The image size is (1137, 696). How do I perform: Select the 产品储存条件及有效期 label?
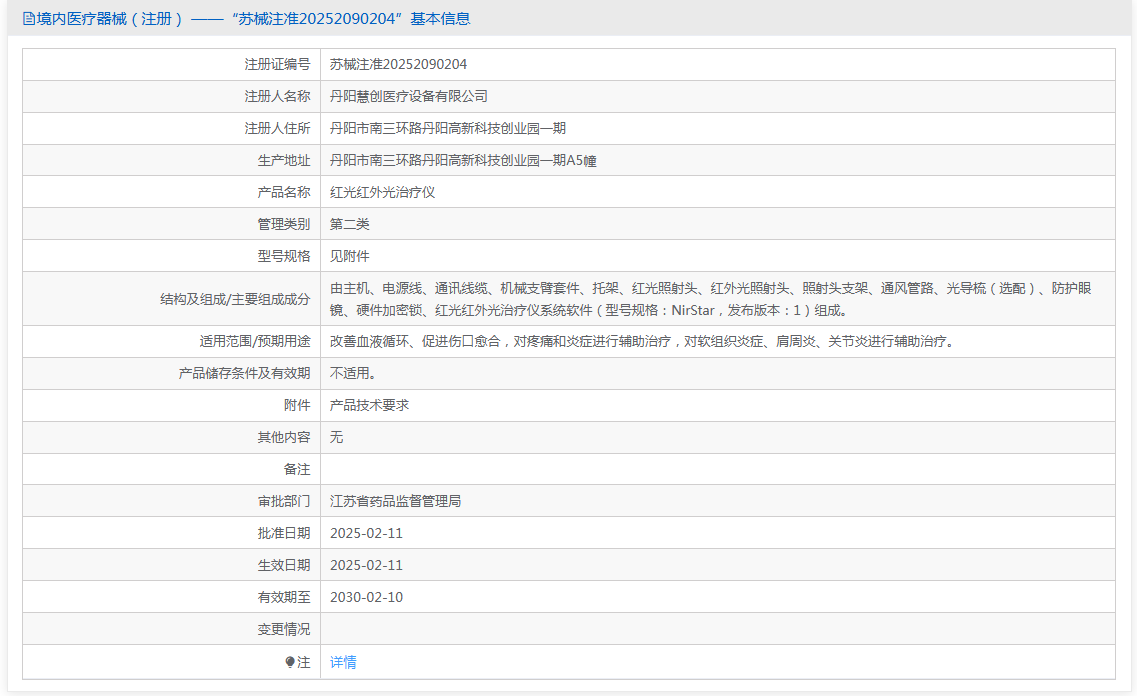(x=244, y=373)
